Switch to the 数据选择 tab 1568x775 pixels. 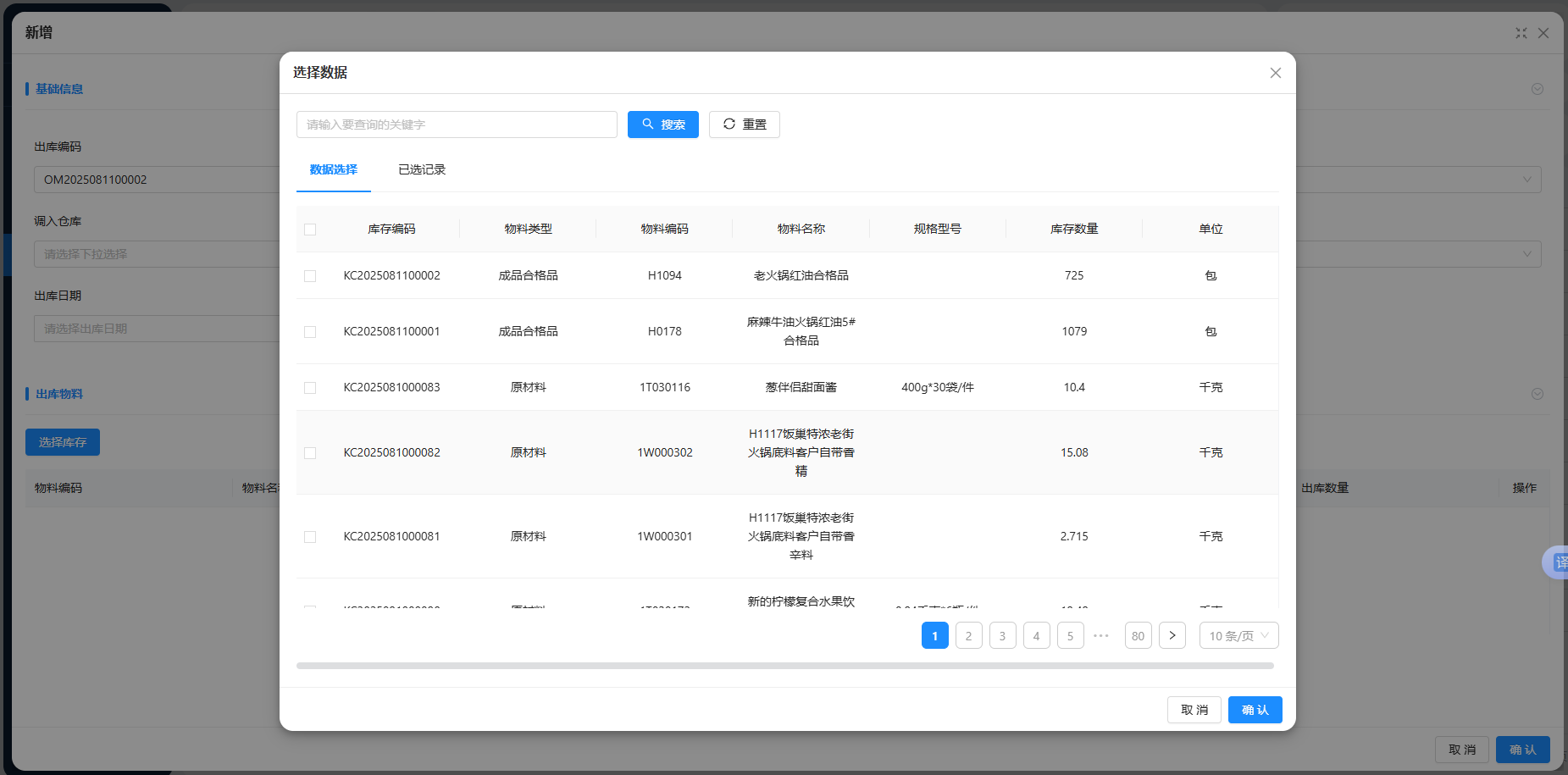[x=334, y=169]
